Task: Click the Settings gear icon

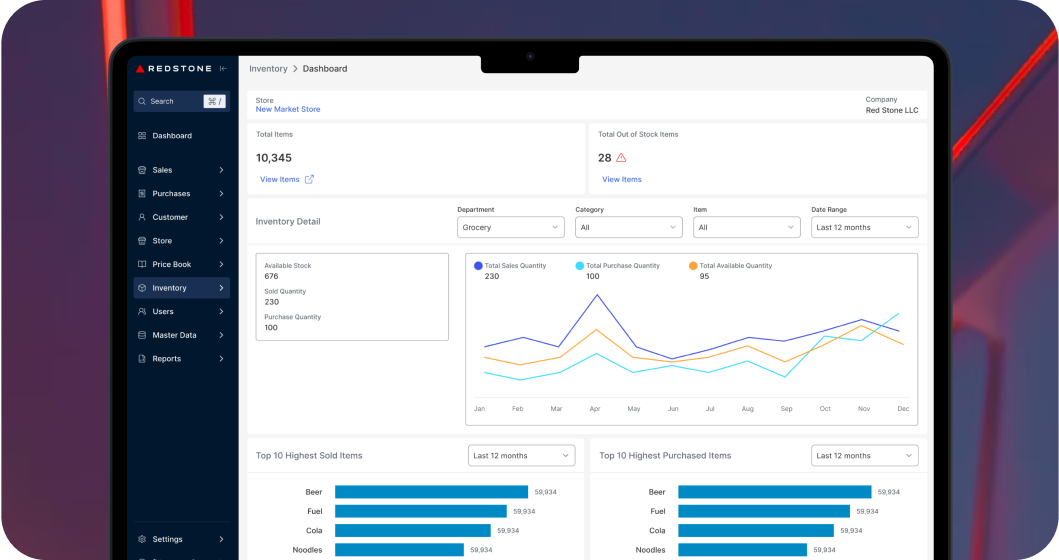Action: click(x=142, y=539)
